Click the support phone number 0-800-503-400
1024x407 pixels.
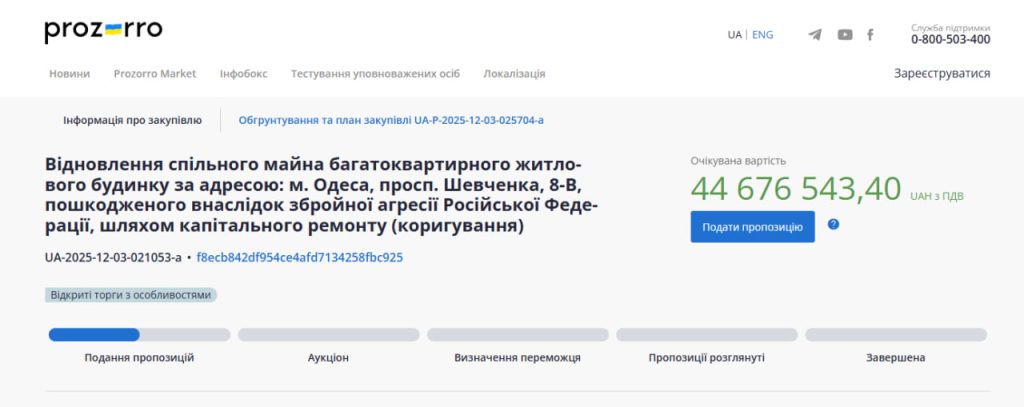click(950, 40)
